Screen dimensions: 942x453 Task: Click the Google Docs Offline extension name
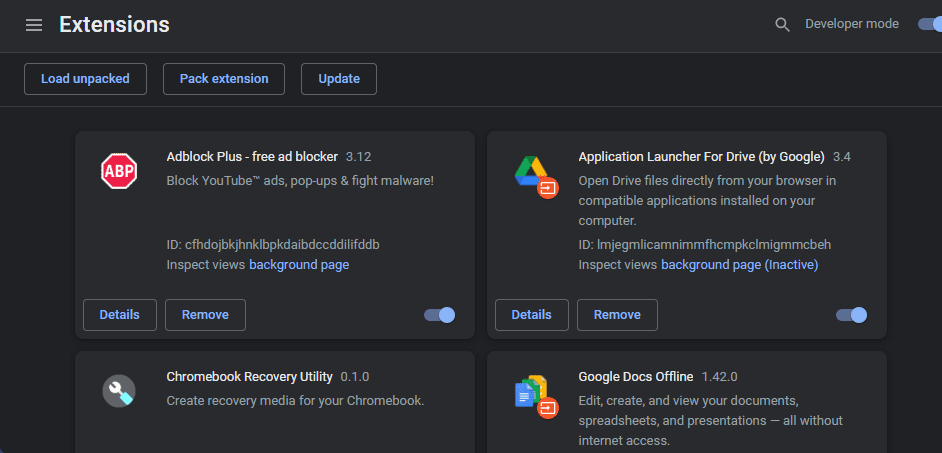click(x=635, y=377)
